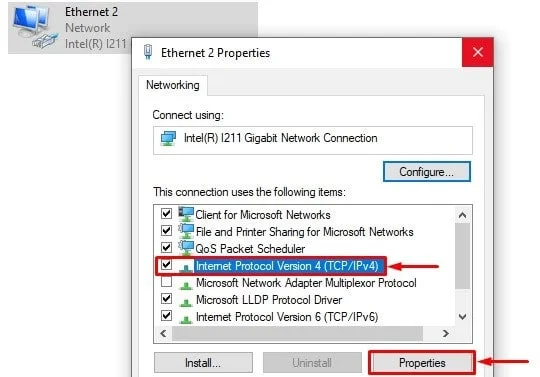Select File and Printer Sharing item icon
540x377 pixels.
coord(186,231)
